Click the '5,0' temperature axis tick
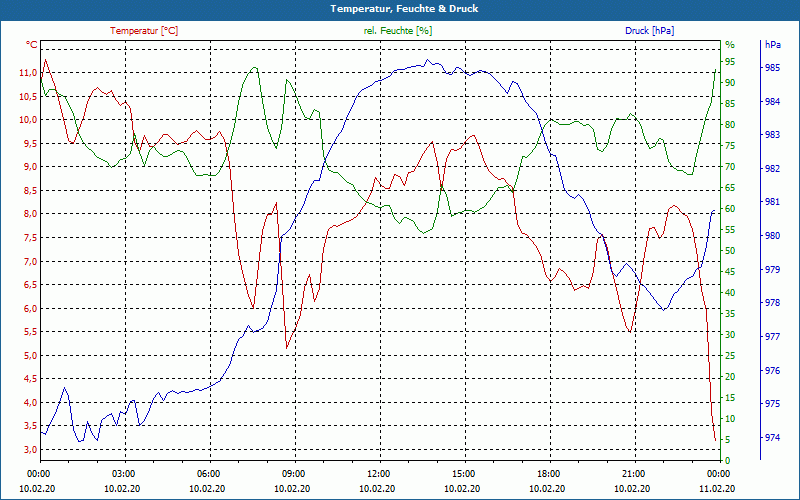Viewport: 800px width, 500px height. click(30, 356)
